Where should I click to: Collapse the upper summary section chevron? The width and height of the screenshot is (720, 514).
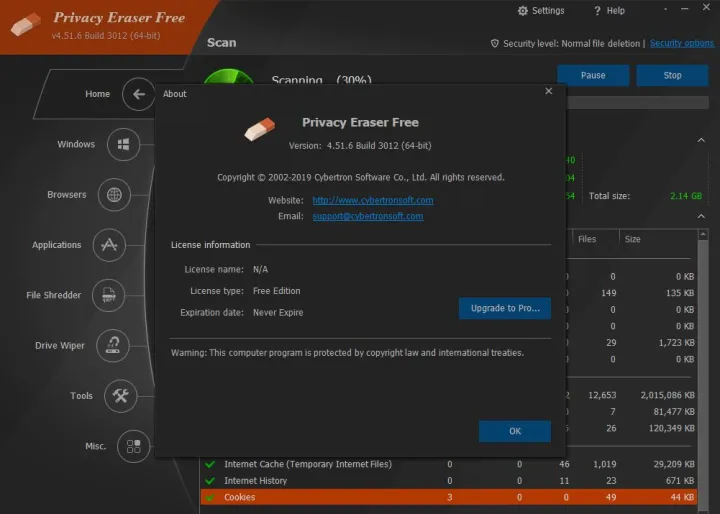(701, 140)
